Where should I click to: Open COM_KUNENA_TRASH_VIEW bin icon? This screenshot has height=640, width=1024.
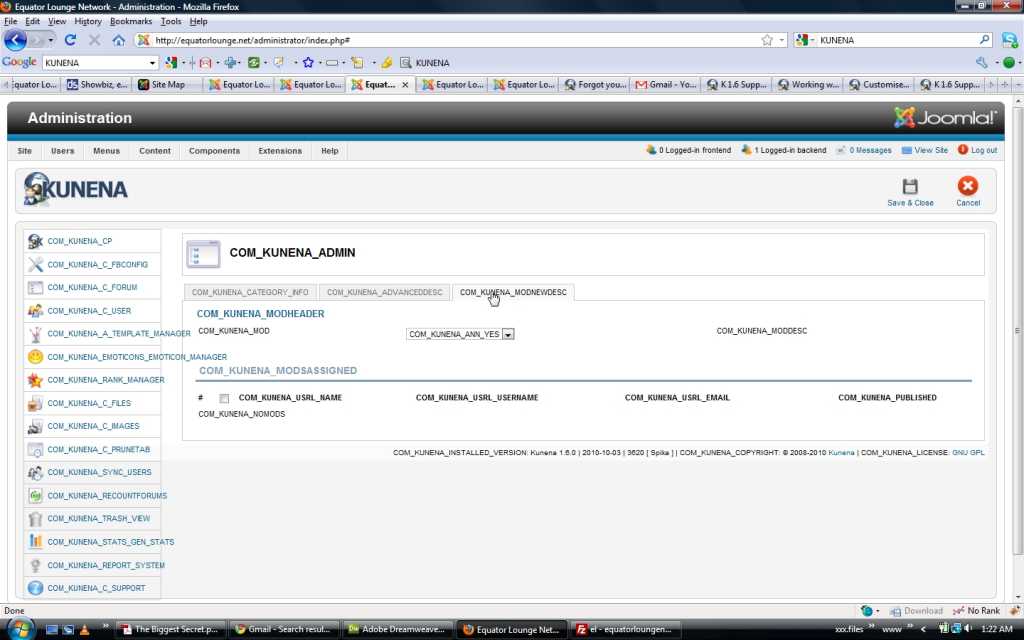35,519
